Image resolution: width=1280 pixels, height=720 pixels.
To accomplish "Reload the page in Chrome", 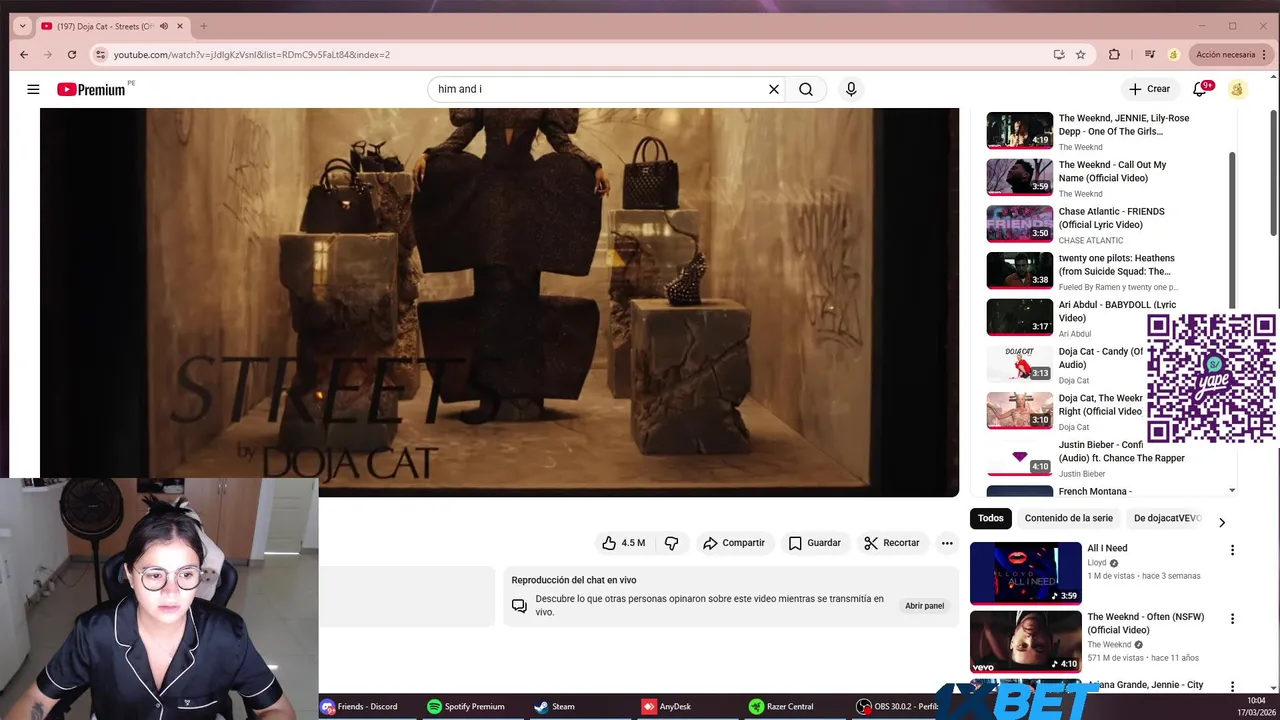I will tap(72, 55).
